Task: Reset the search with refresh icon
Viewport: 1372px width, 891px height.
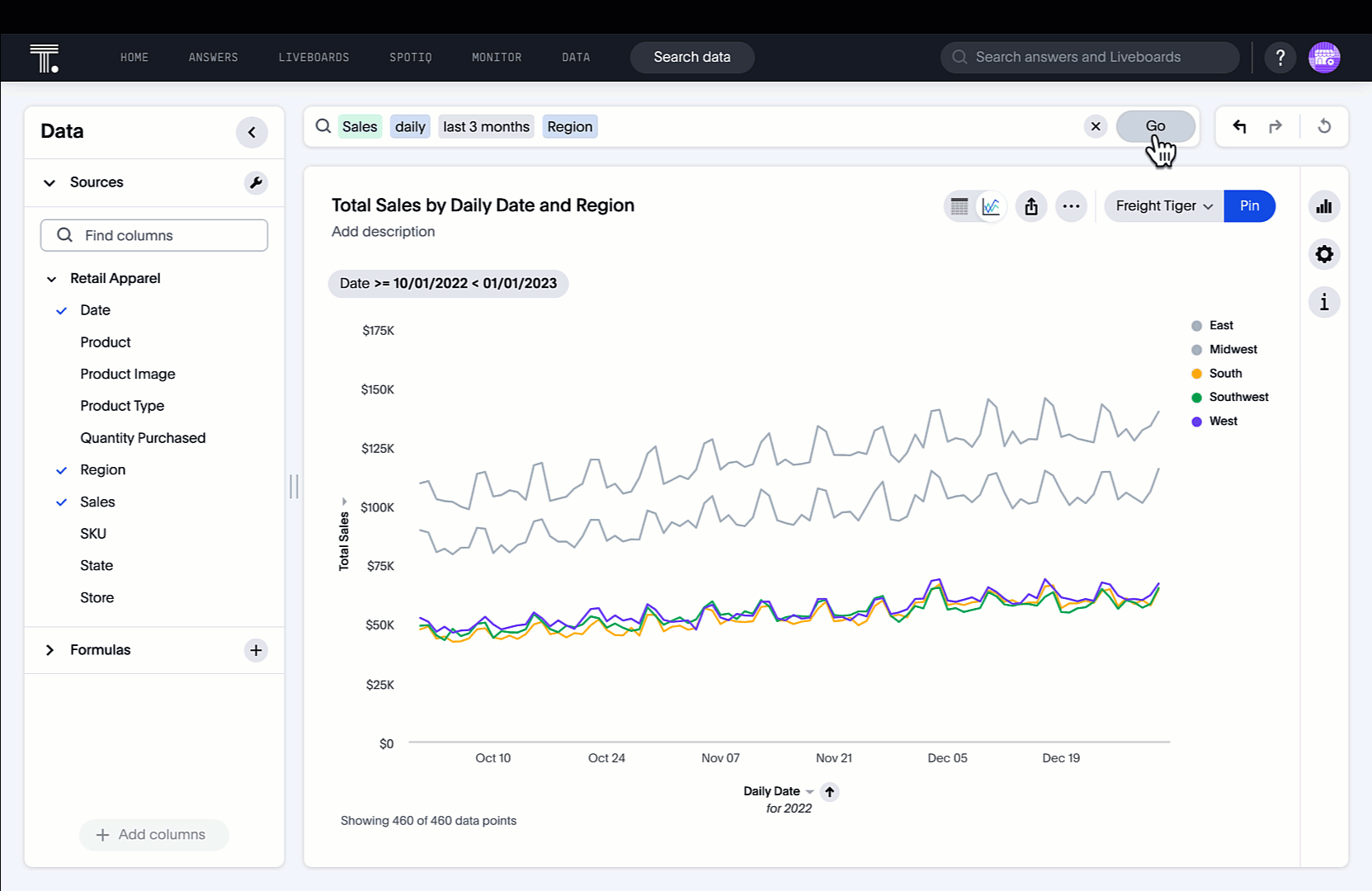Action: coord(1324,126)
